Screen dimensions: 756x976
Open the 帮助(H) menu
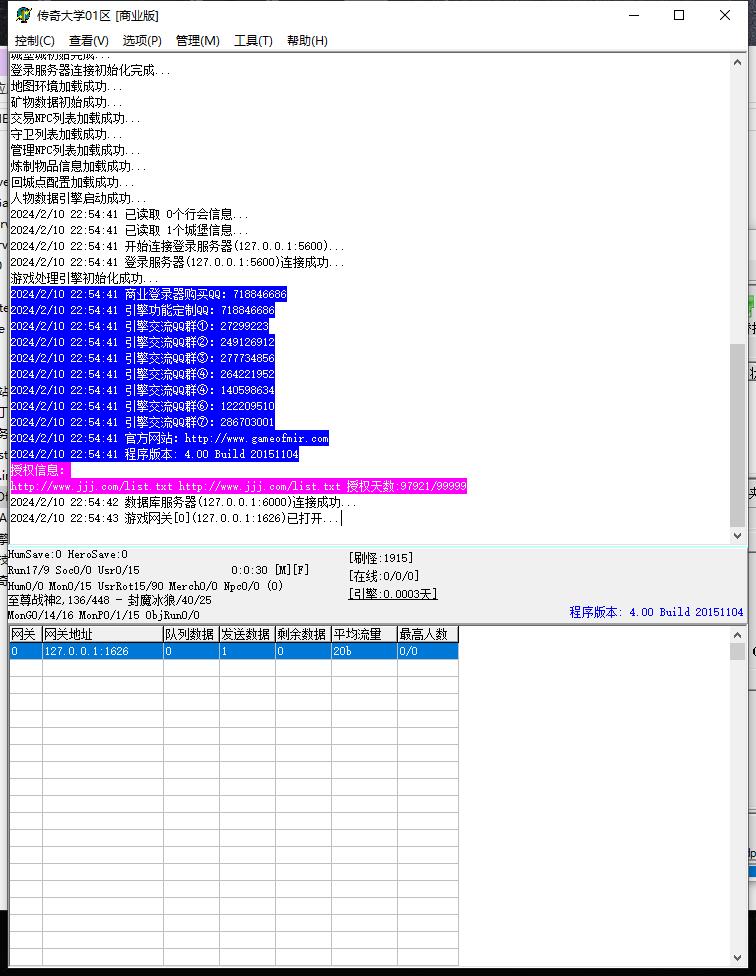(307, 40)
